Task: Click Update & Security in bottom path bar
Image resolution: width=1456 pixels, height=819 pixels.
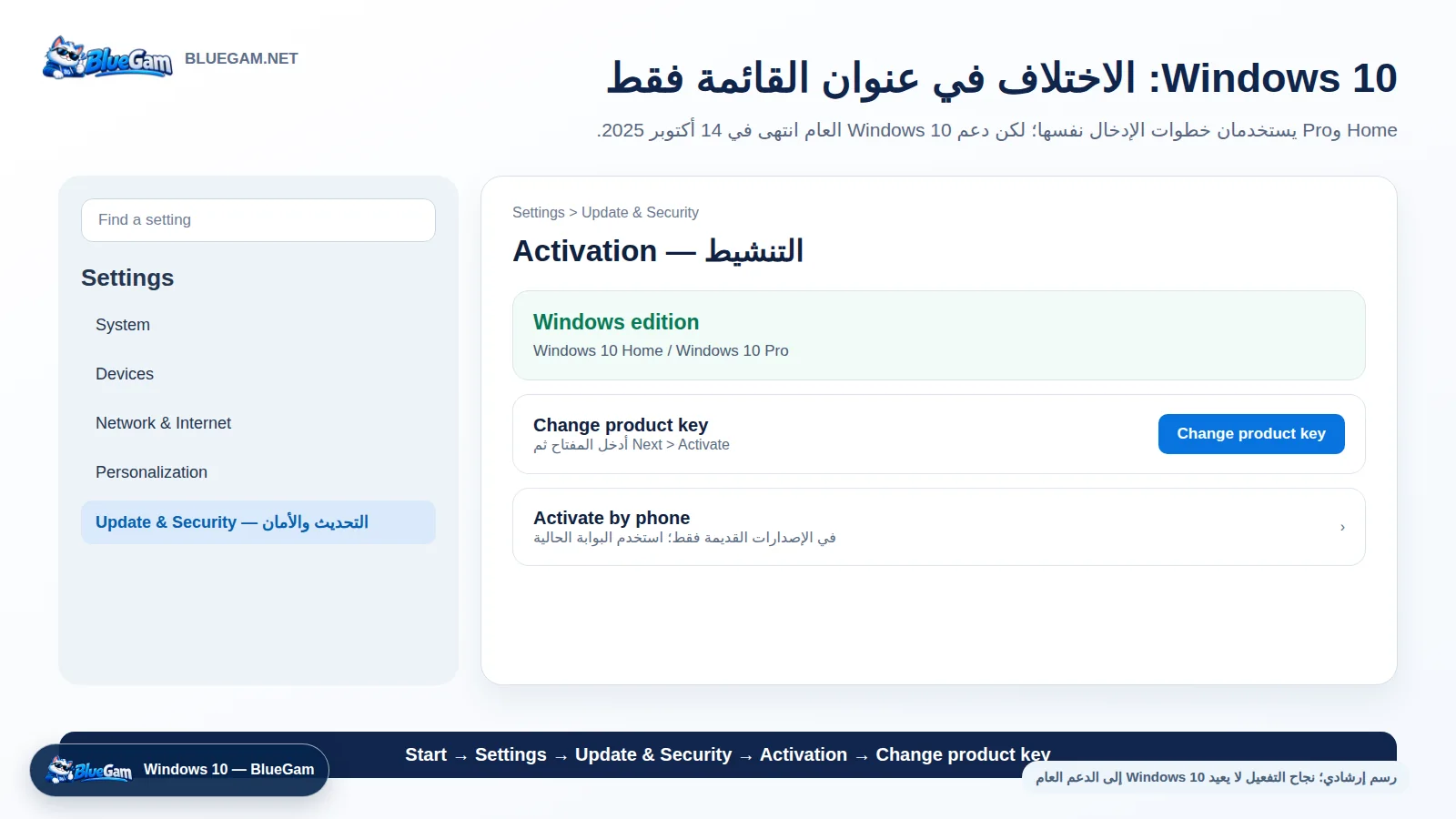Action: 653,754
